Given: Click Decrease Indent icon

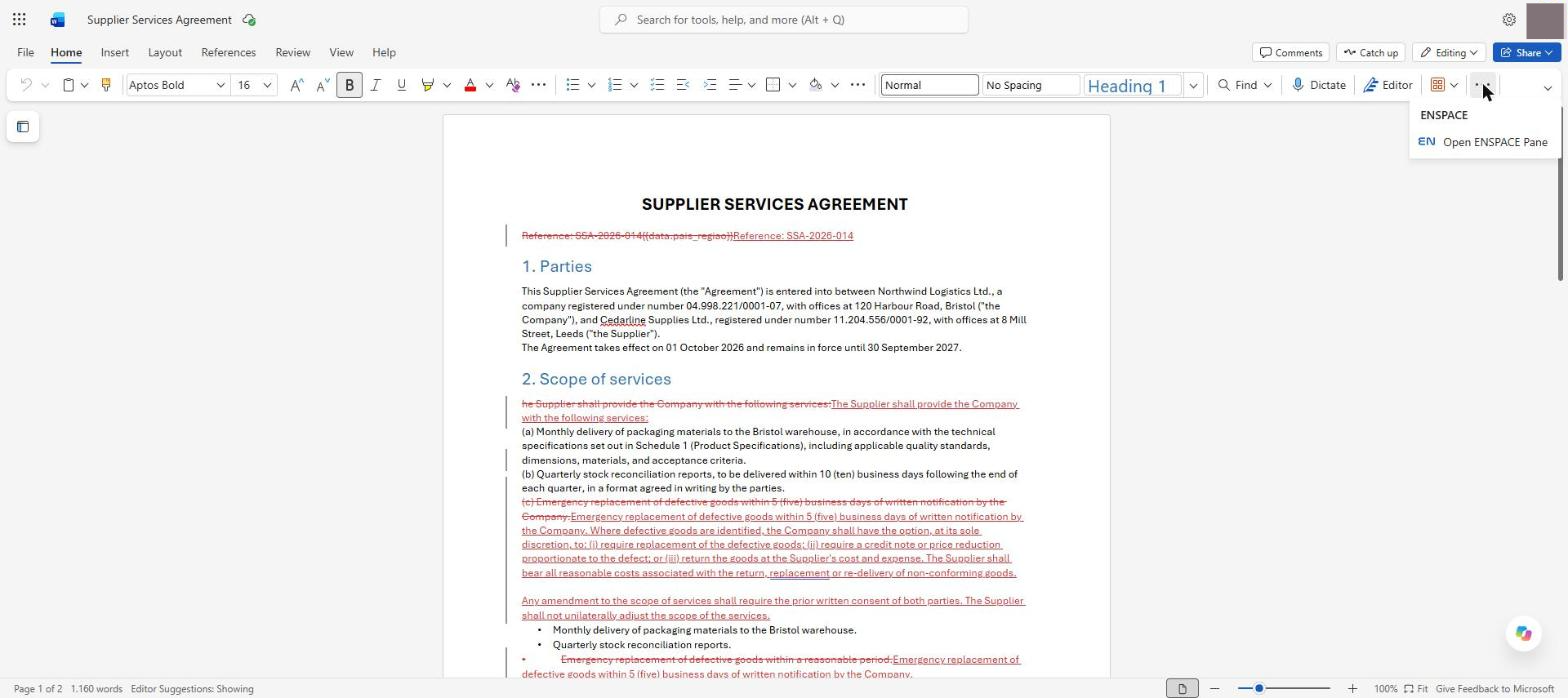Looking at the screenshot, I should click(x=683, y=85).
